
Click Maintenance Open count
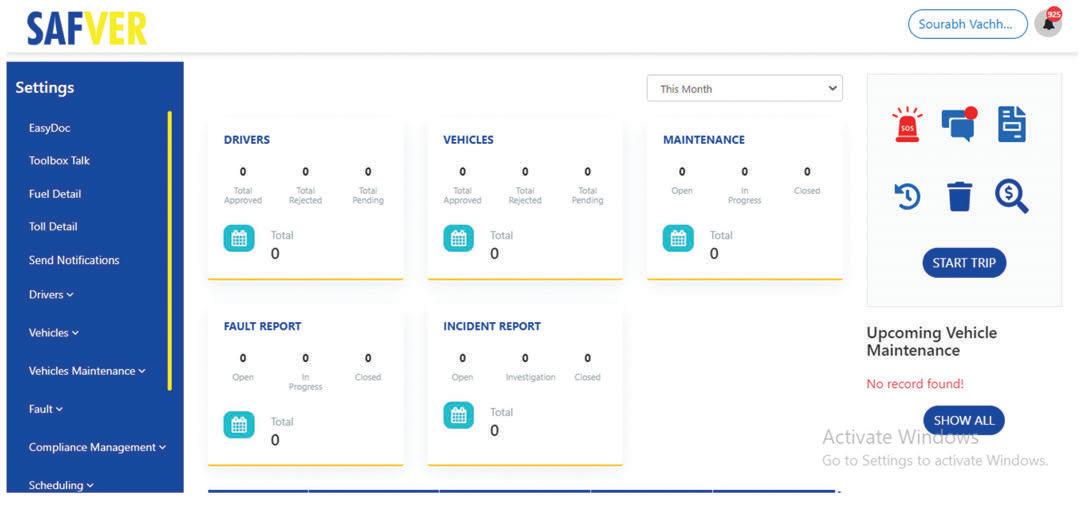click(682, 172)
